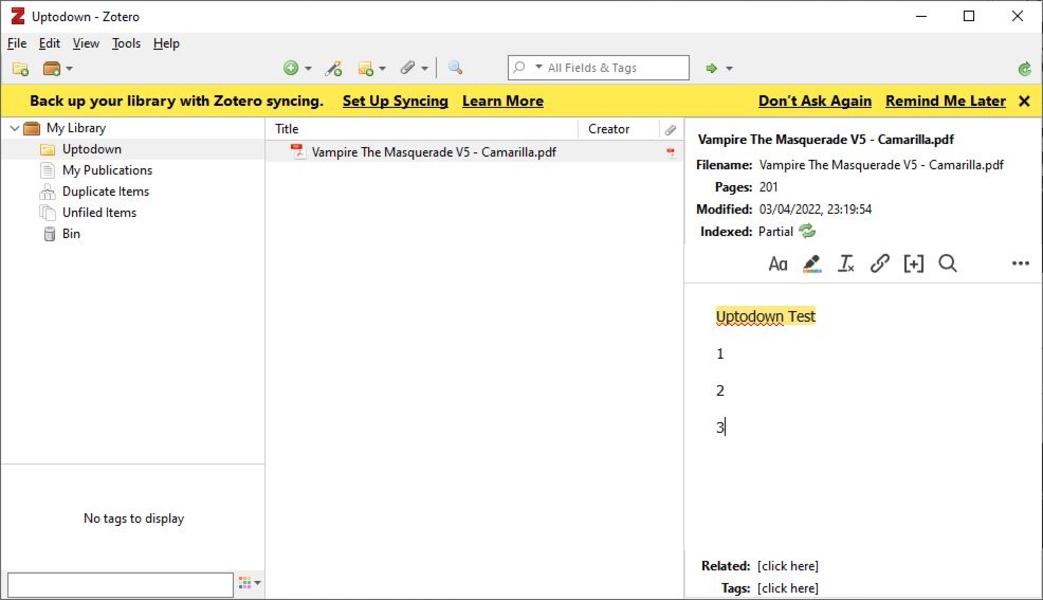This screenshot has width=1043, height=600.
Task: Open the New Library dropdown arrow
Action: click(69, 69)
